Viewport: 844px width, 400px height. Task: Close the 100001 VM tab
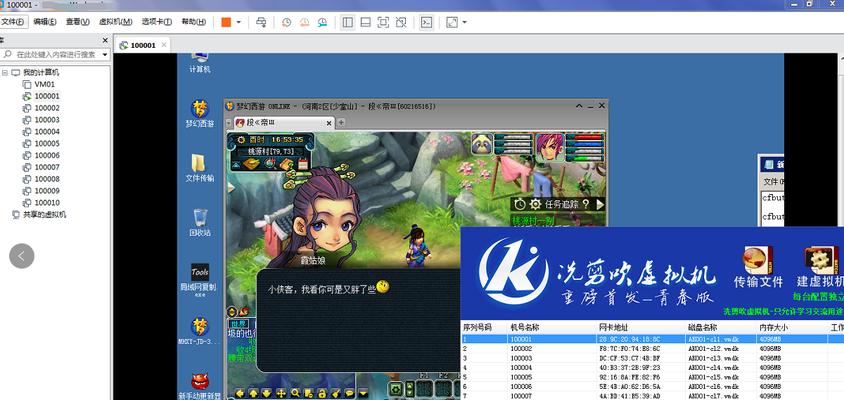click(164, 45)
